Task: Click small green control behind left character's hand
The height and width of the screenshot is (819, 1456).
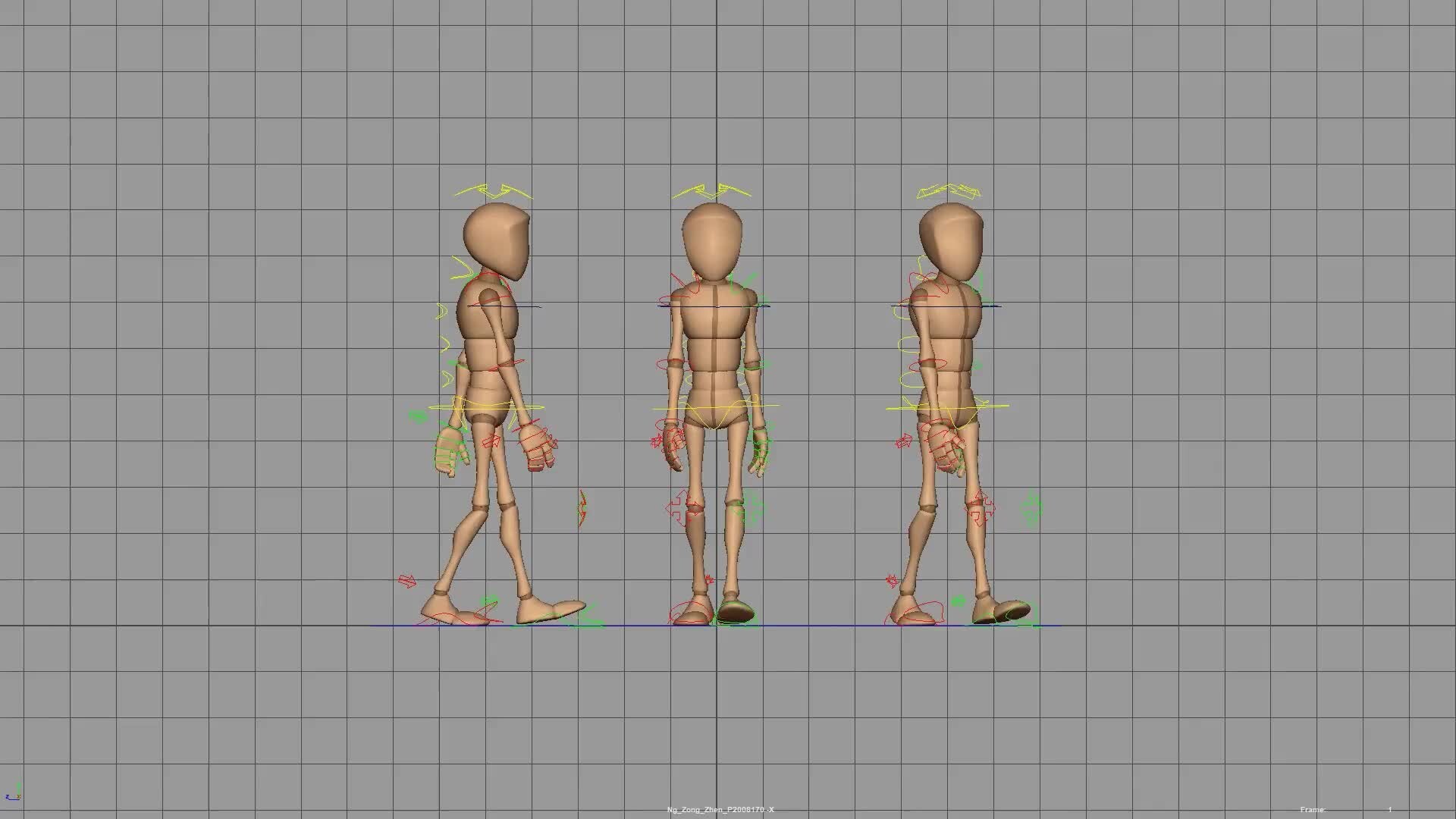Action: coord(418,416)
